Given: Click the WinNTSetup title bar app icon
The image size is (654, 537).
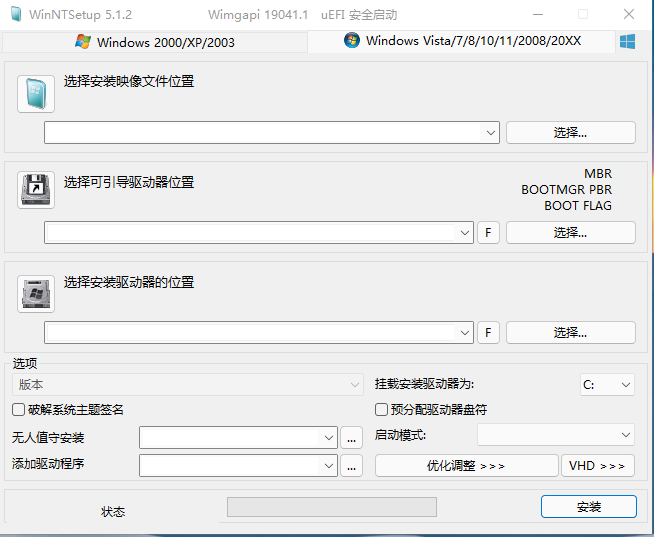Looking at the screenshot, I should pyautogui.click(x=16, y=14).
